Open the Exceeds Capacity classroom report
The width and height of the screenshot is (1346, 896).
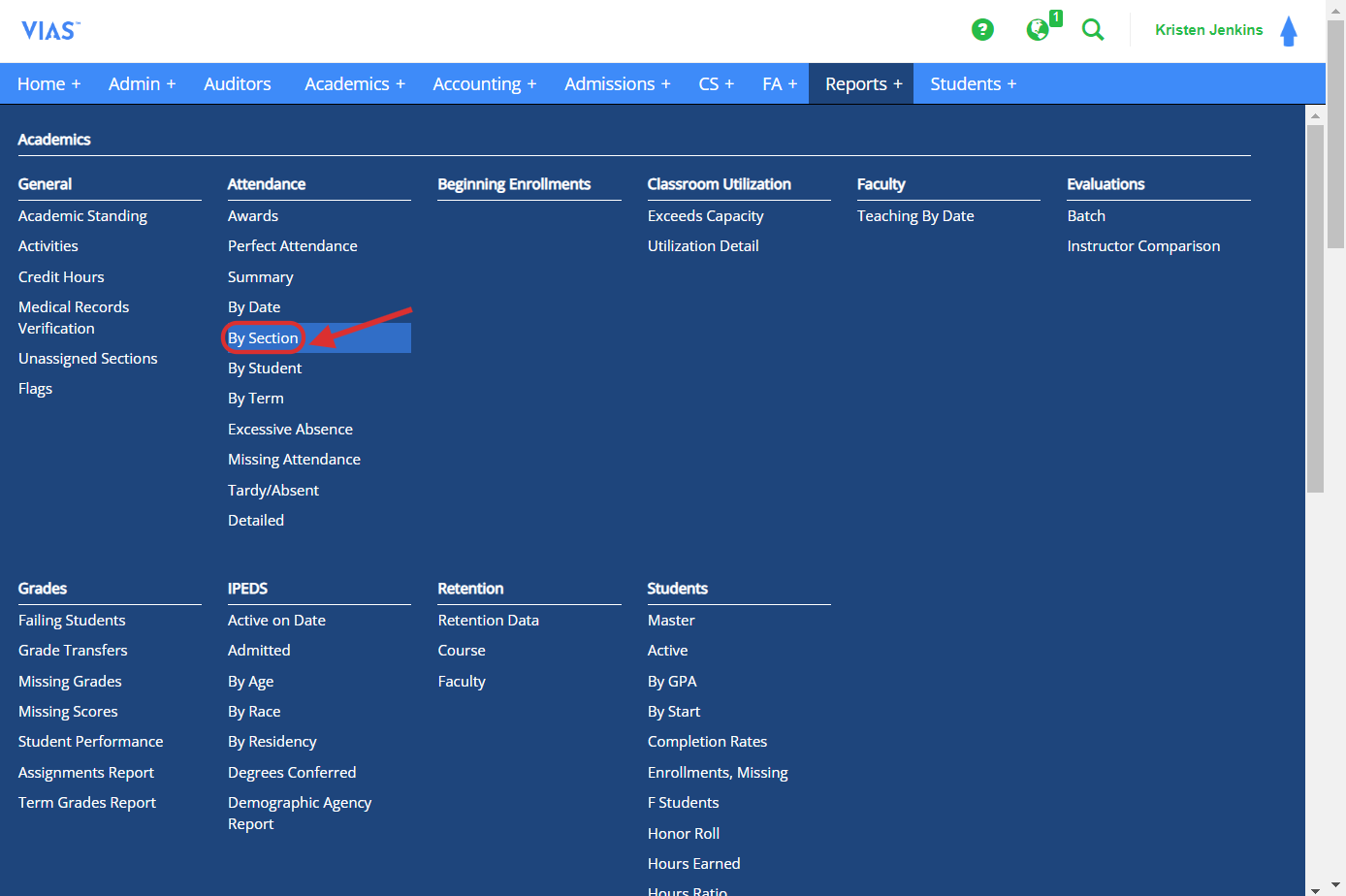[x=705, y=215]
